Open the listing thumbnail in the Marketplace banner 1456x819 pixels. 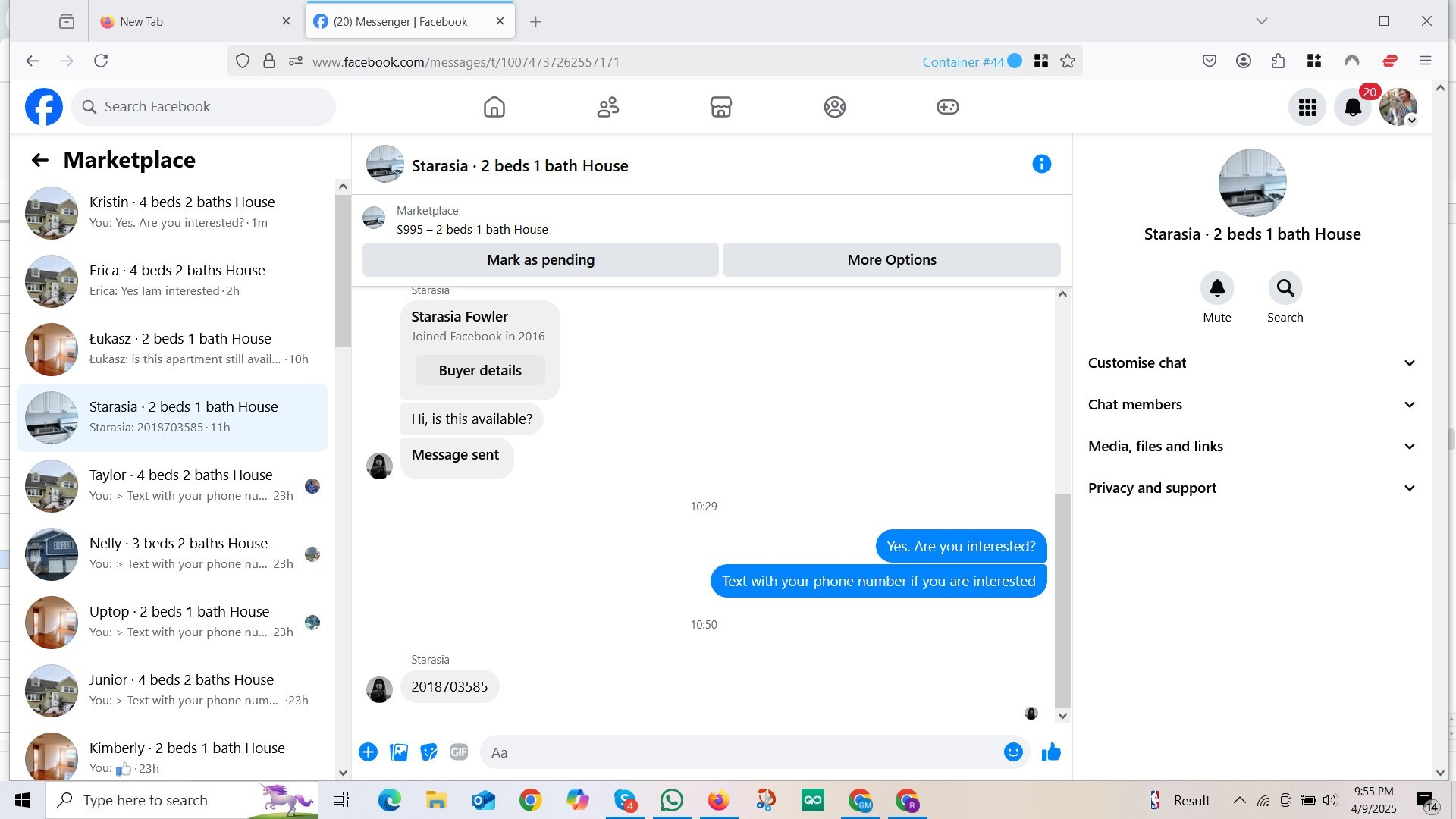coord(373,218)
